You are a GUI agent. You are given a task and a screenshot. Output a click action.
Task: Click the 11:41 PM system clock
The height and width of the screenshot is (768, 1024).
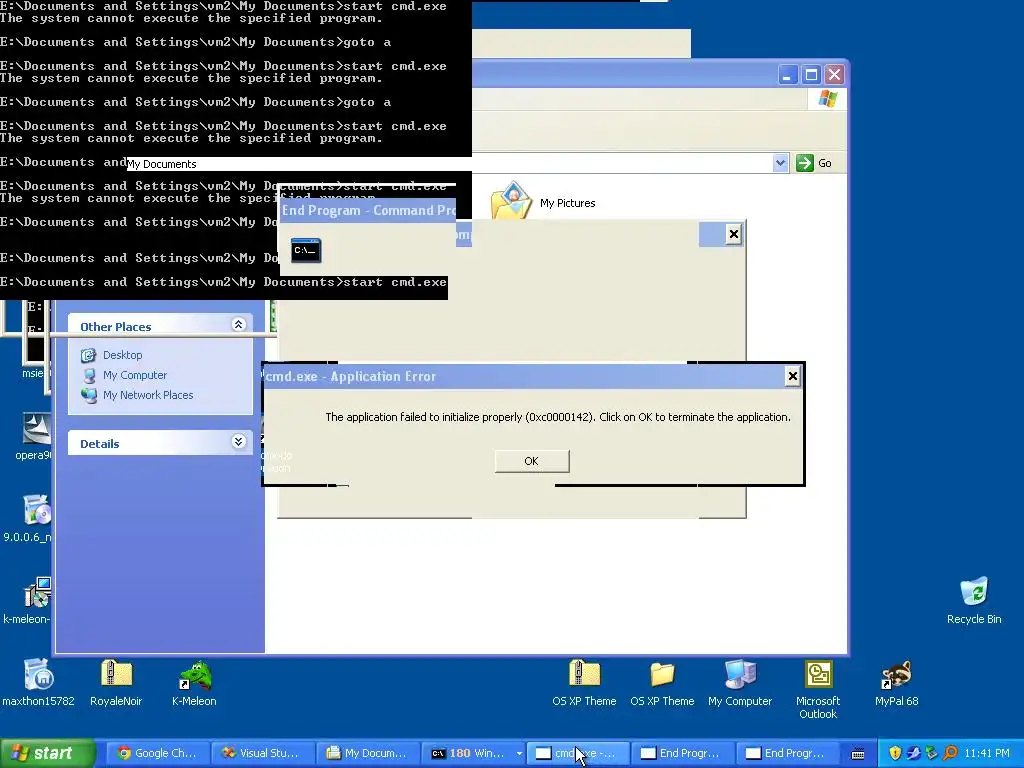coord(987,753)
